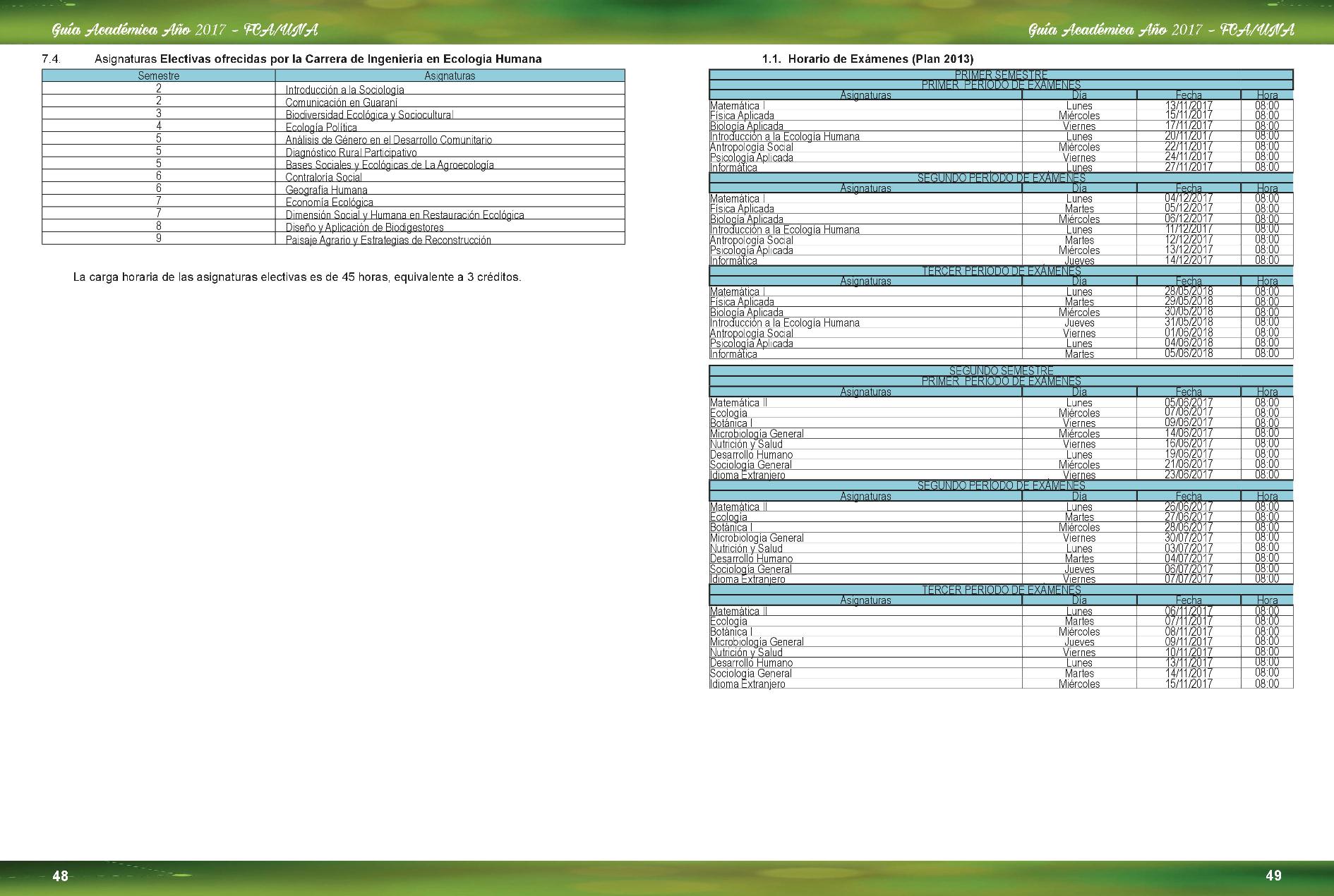The height and width of the screenshot is (896, 1334).
Task: Click the 'Semestre' column header in electives table
Action: coord(159,76)
